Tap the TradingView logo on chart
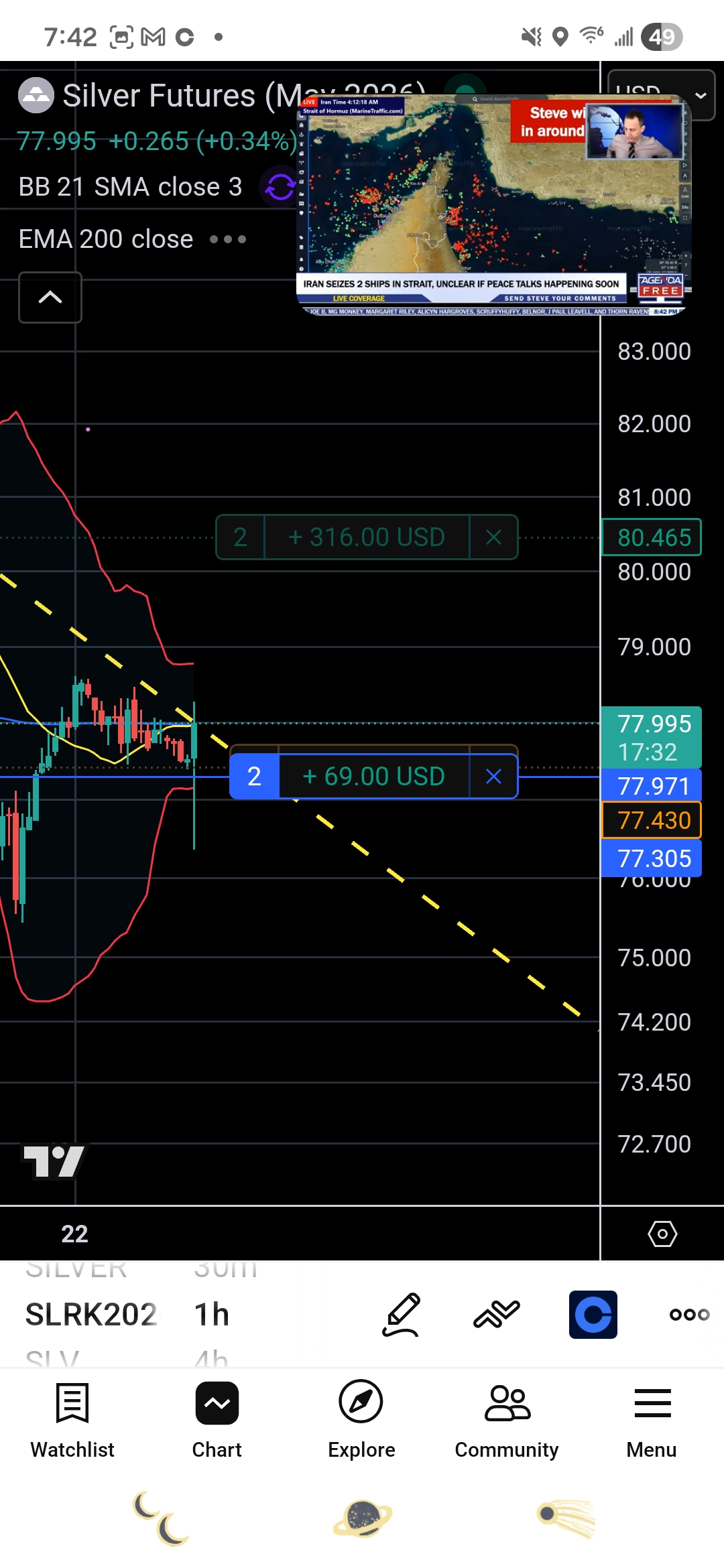This screenshot has width=724, height=1568. coord(54,1161)
